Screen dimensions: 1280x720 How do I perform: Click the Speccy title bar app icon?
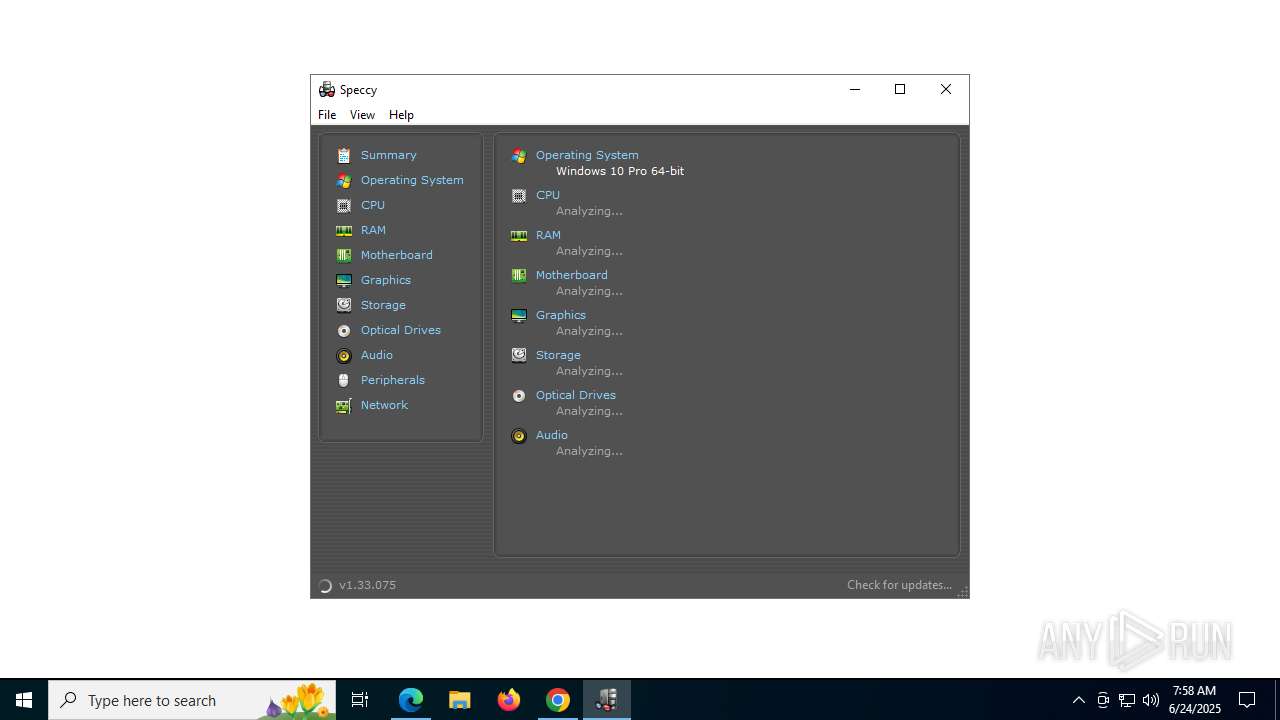click(327, 89)
